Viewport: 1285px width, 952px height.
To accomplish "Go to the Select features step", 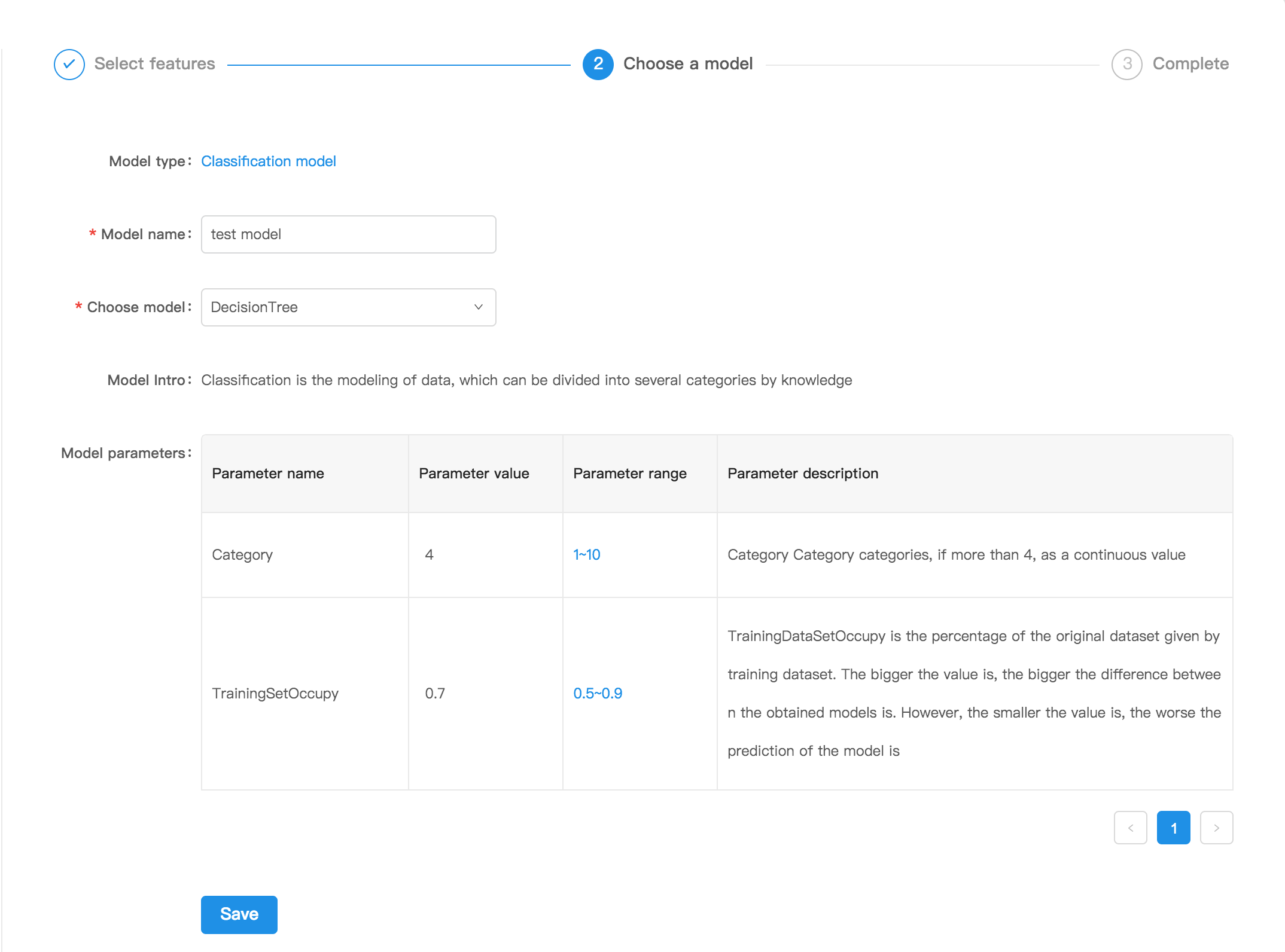I will (154, 64).
